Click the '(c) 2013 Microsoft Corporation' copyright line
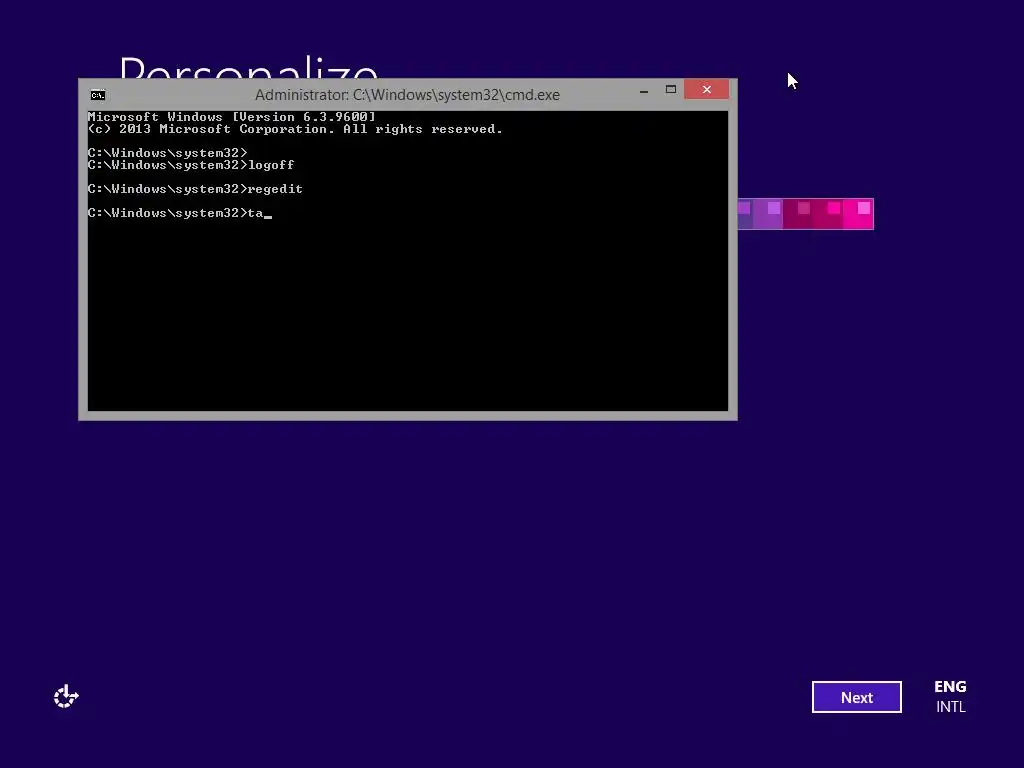Viewport: 1024px width, 768px height. (295, 129)
